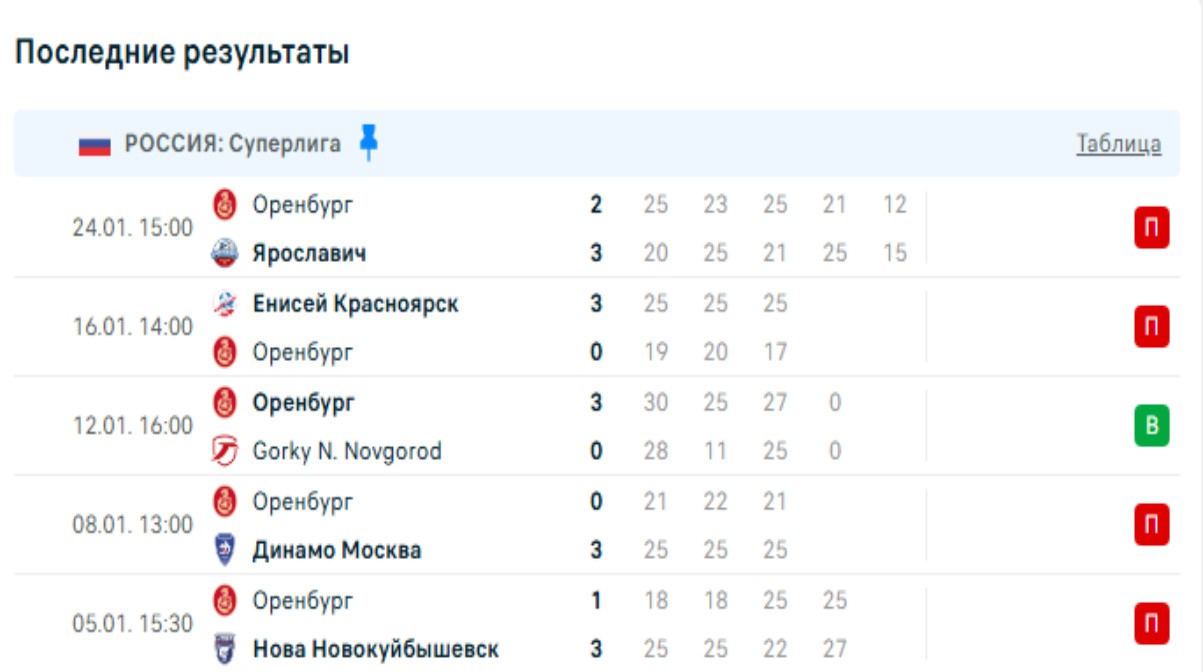Select the Енисей Красноярск team name

[355, 303]
